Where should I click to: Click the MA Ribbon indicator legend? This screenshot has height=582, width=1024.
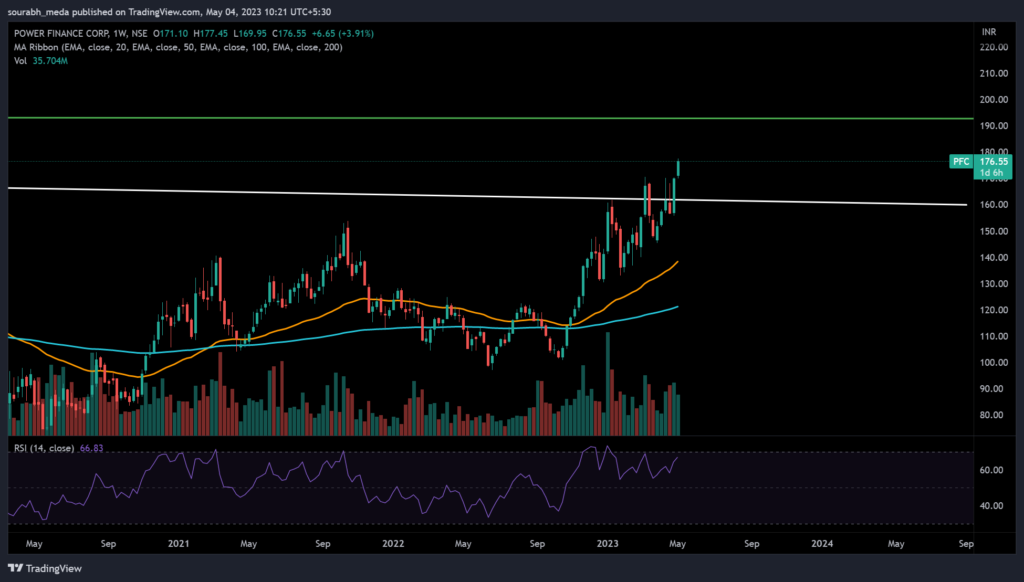[178, 47]
